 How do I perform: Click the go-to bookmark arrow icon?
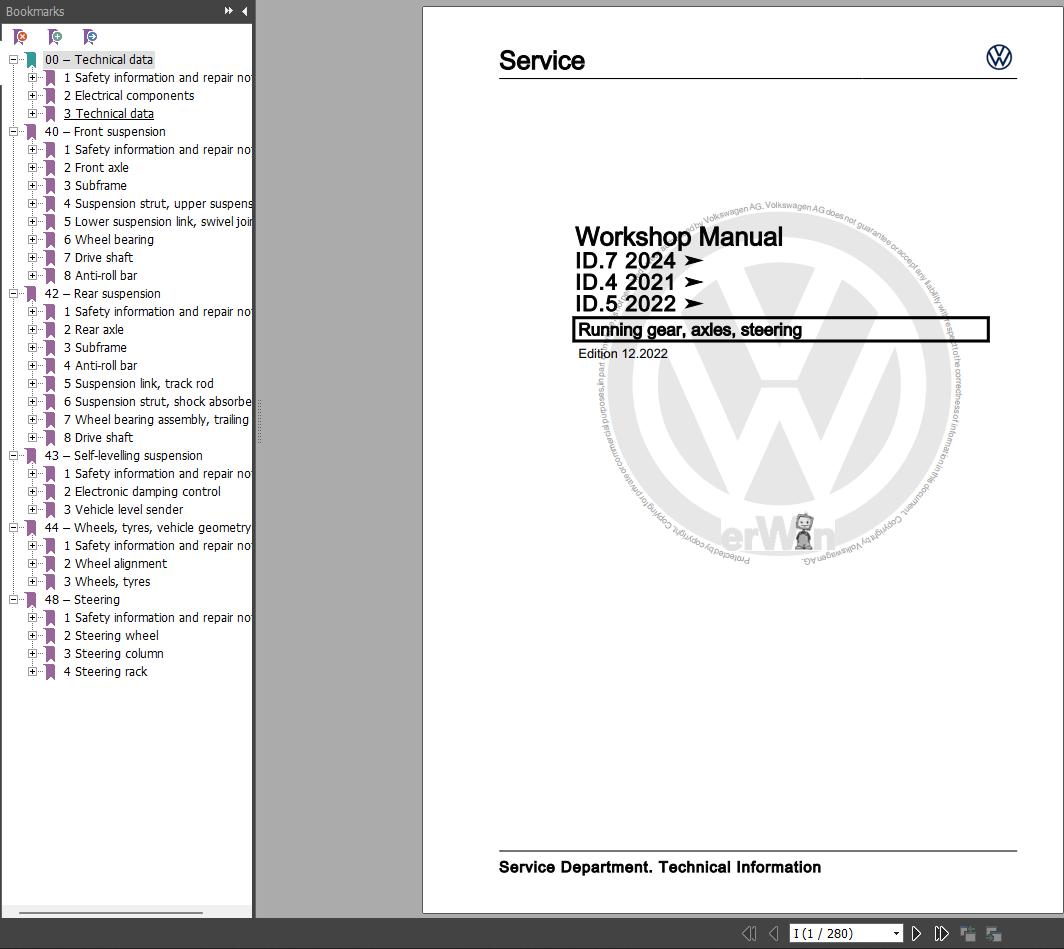coord(90,37)
